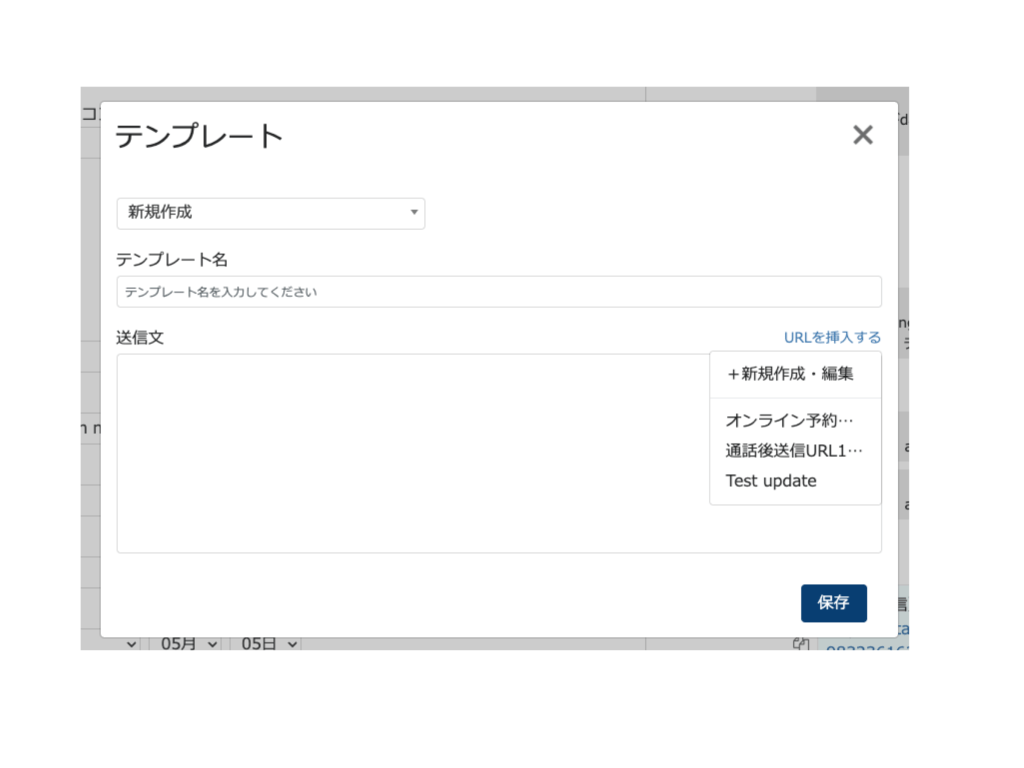The width and height of the screenshot is (1024, 768).
Task: Choose オンライン予約… from the URL list
Action: tap(790, 421)
